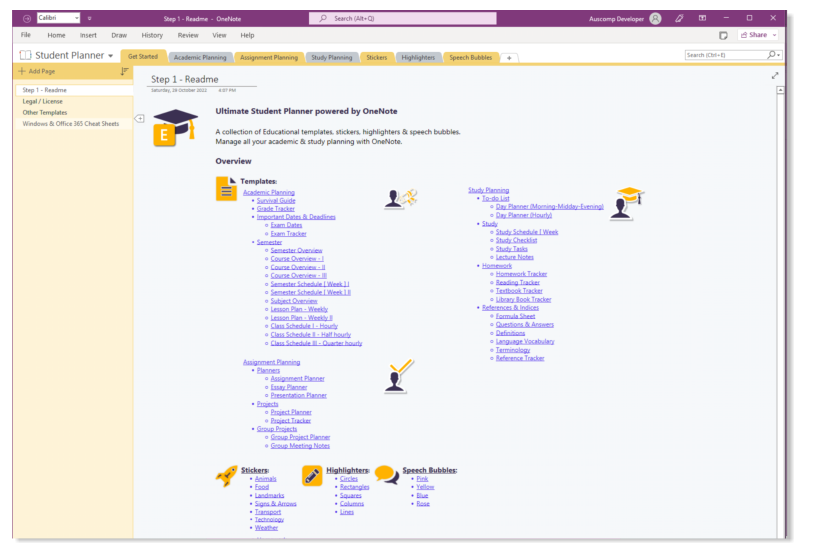Open the Academic Planning link
Image resolution: width=820 pixels, height=560 pixels.
pos(269,192)
